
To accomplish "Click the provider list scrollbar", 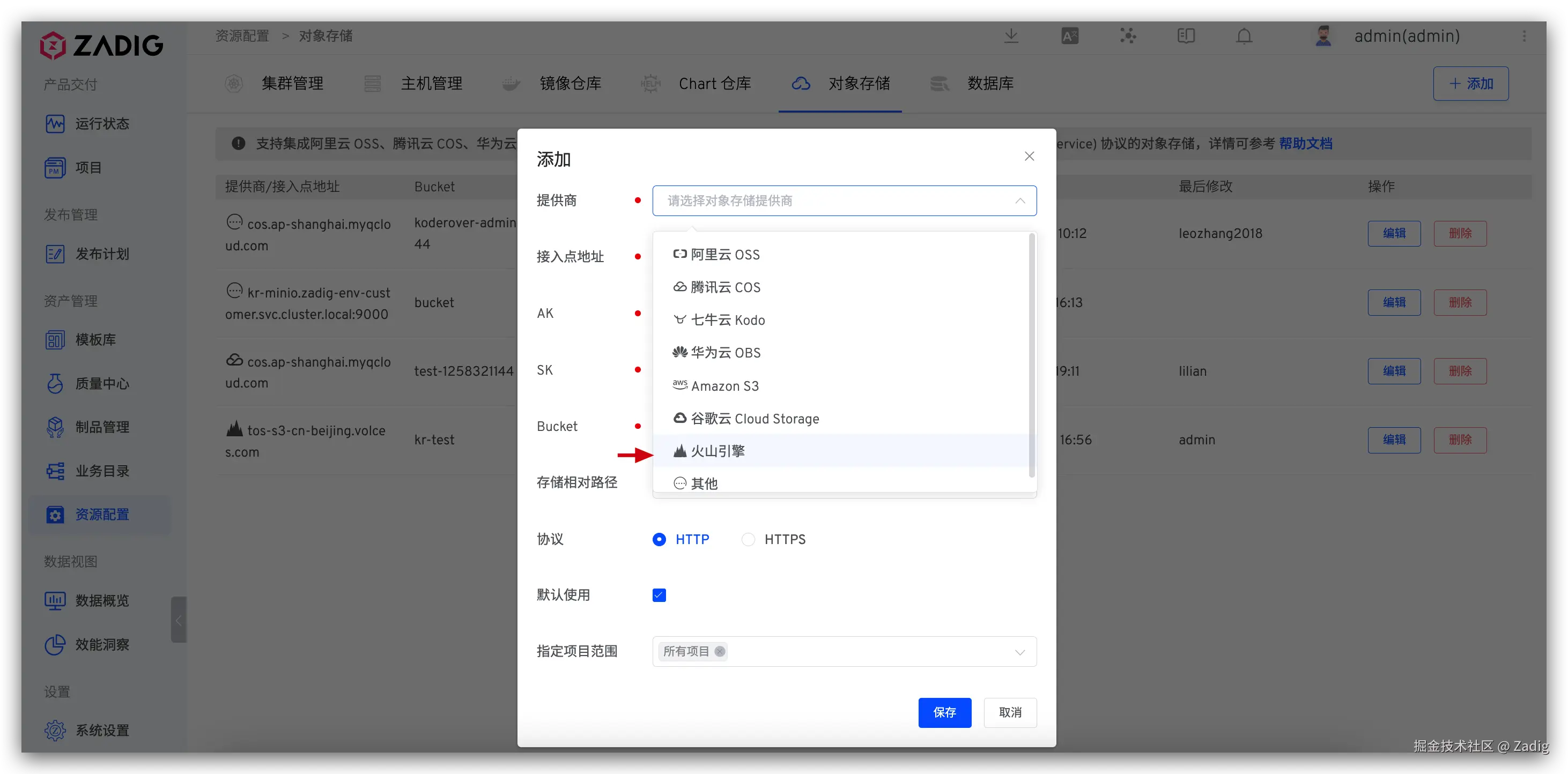I will [1031, 355].
